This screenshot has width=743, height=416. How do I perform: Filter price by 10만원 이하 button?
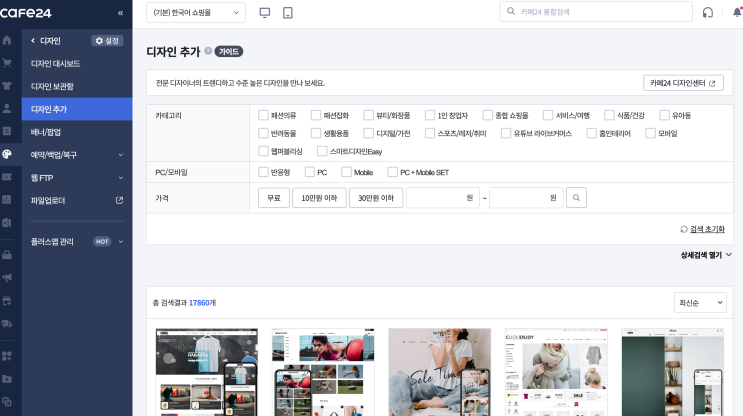(x=319, y=198)
